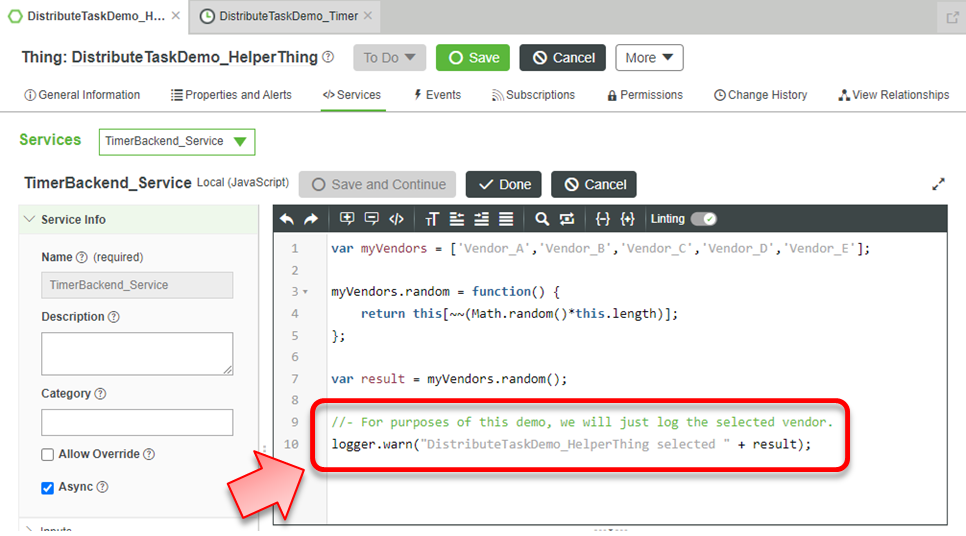The height and width of the screenshot is (536, 966).
Task: Open the View Relationships tab
Action: click(893, 95)
